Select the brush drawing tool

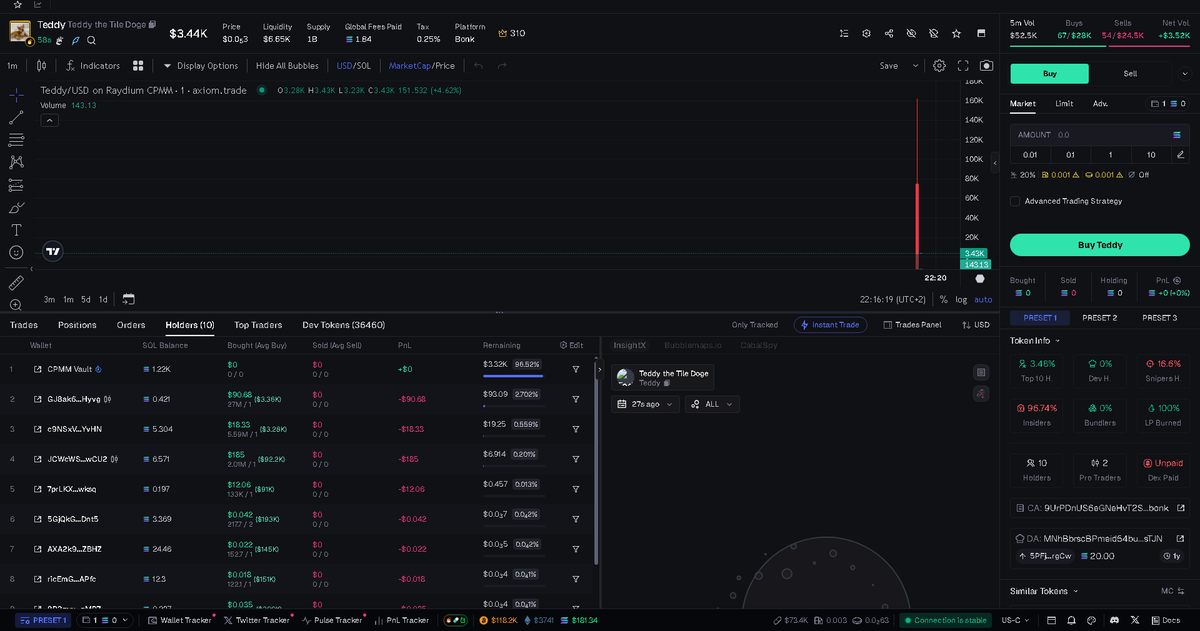pos(16,208)
